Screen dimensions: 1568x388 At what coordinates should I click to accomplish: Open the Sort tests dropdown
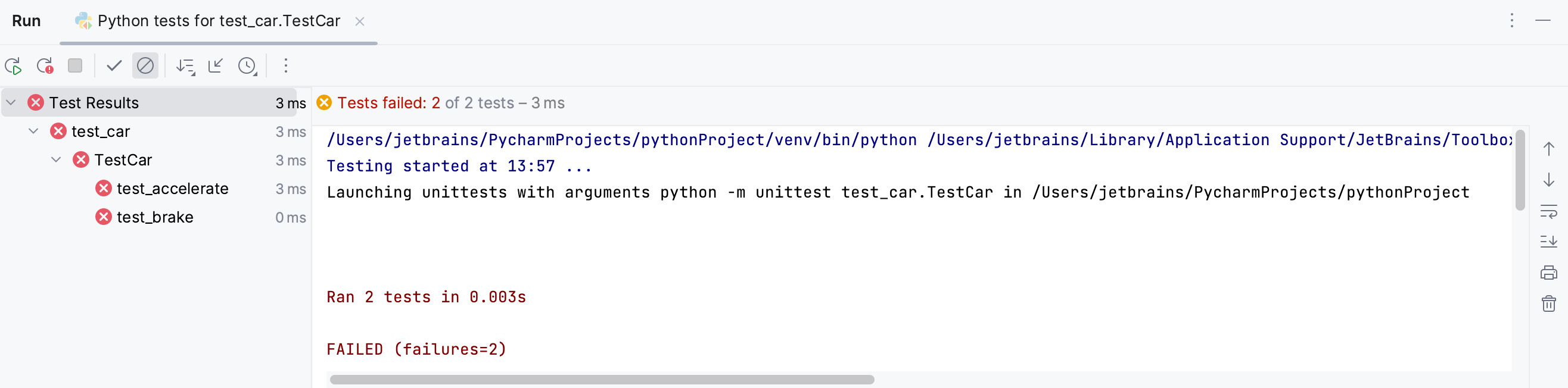185,65
